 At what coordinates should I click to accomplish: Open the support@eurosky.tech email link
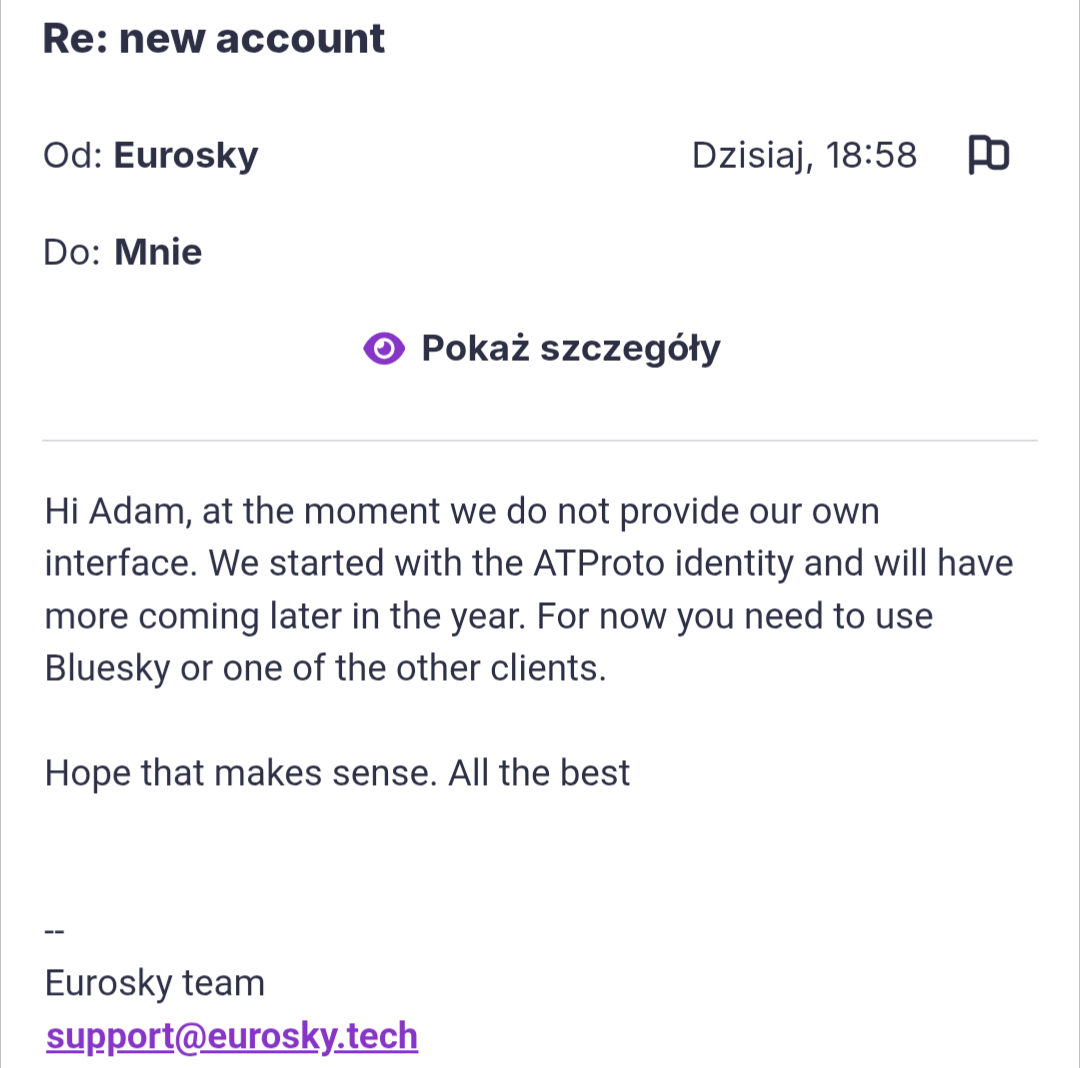click(232, 1036)
